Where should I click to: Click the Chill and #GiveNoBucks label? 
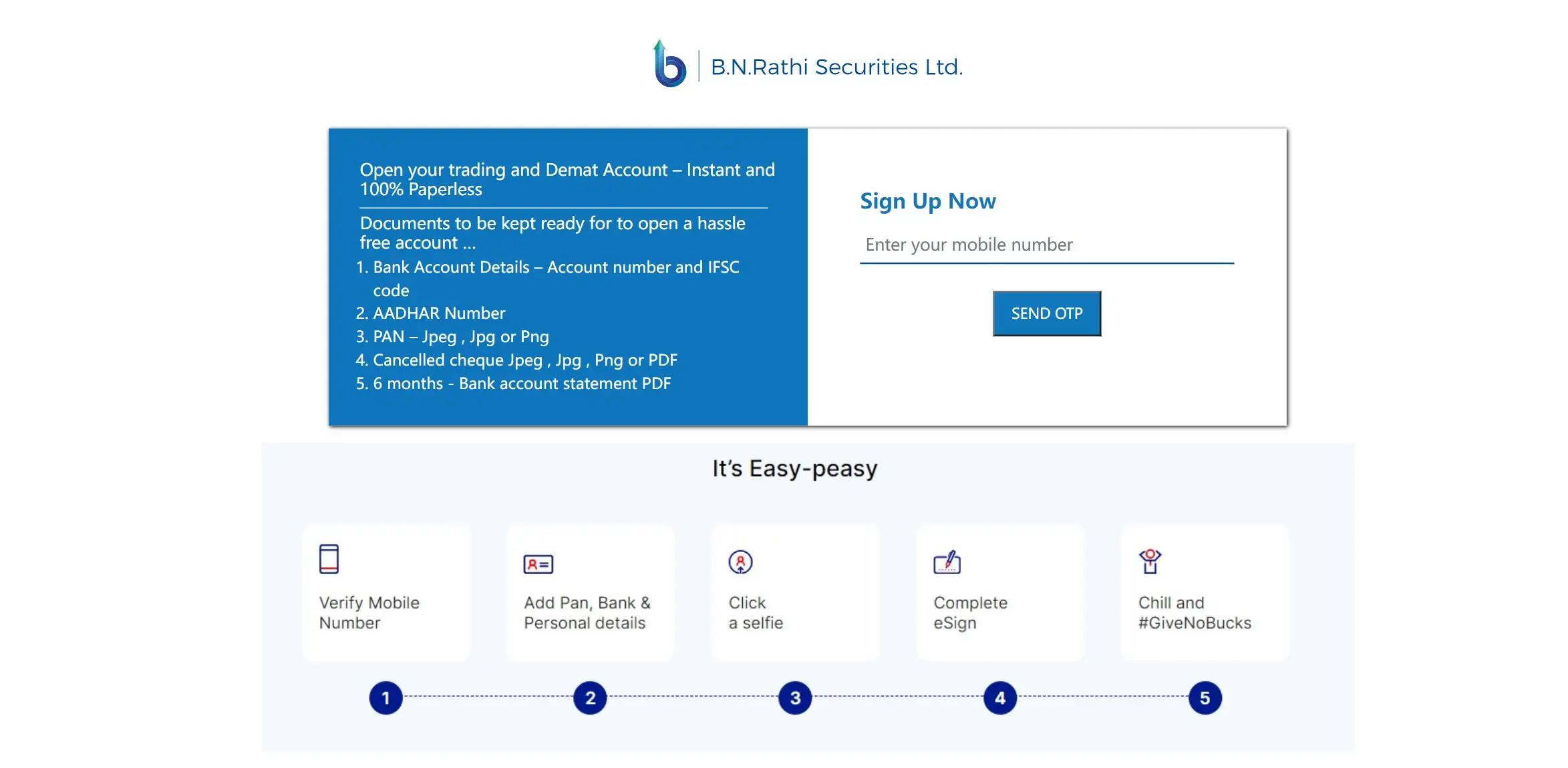[x=1195, y=613]
